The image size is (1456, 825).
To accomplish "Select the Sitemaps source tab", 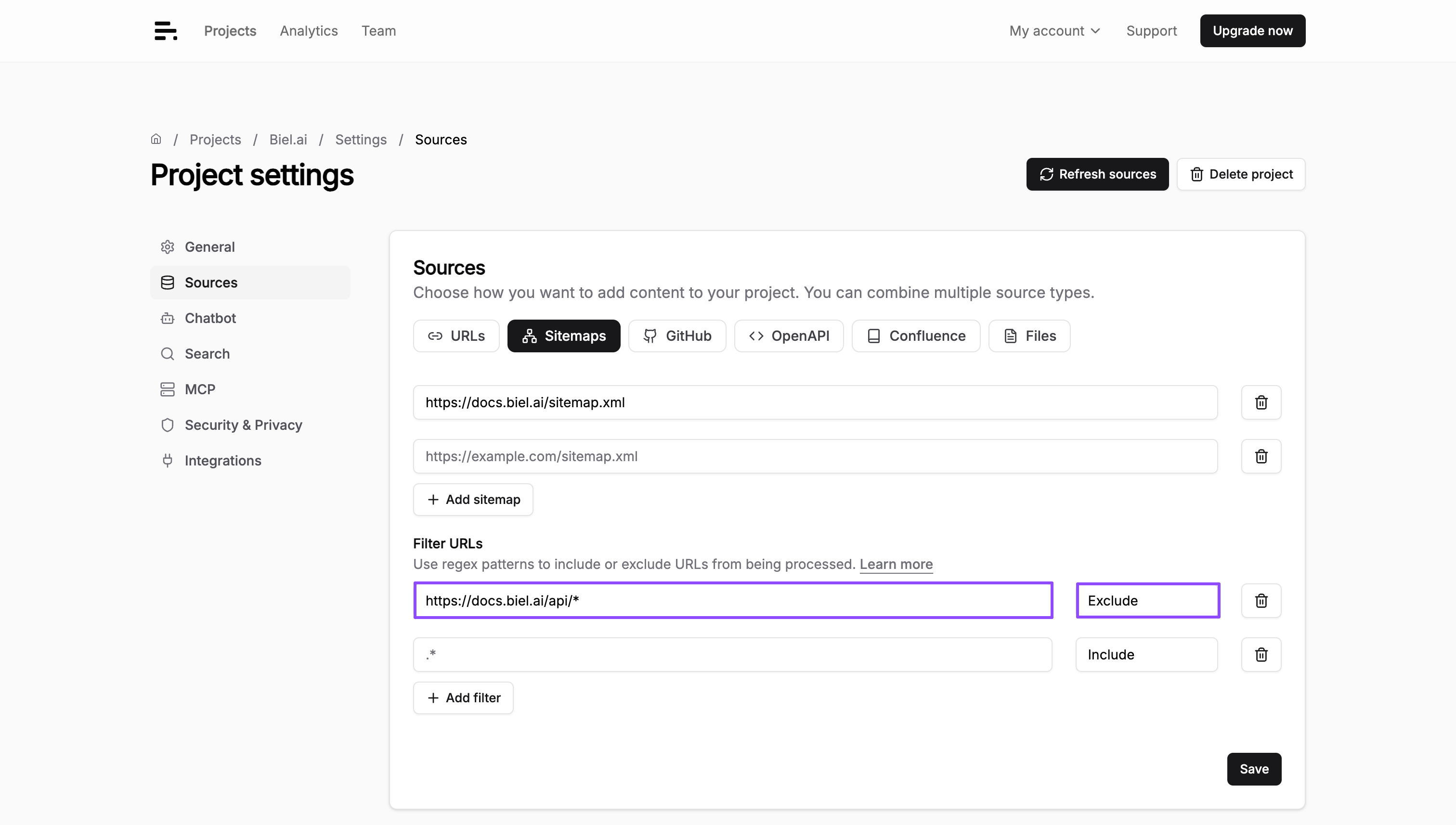I will pyautogui.click(x=563, y=336).
